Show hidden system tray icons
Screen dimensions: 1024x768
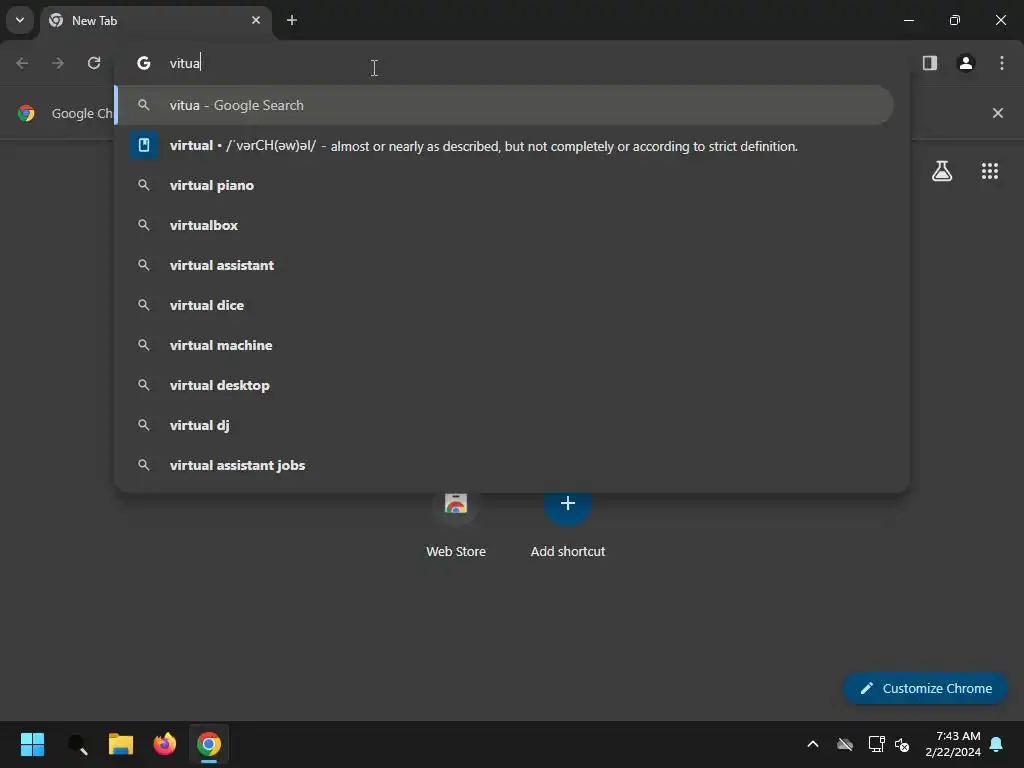(813, 744)
